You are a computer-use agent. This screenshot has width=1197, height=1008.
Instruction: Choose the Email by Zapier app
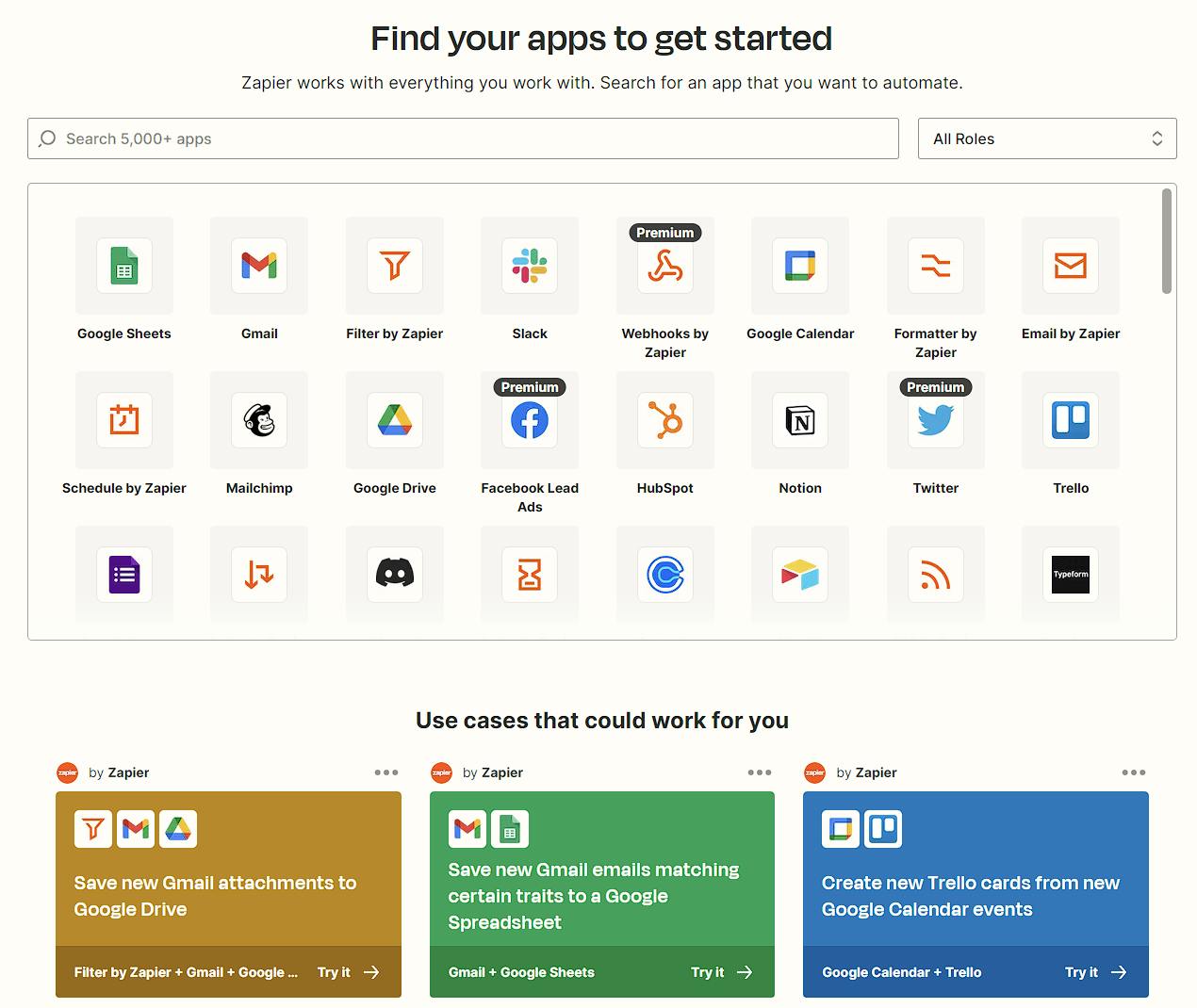click(x=1071, y=266)
